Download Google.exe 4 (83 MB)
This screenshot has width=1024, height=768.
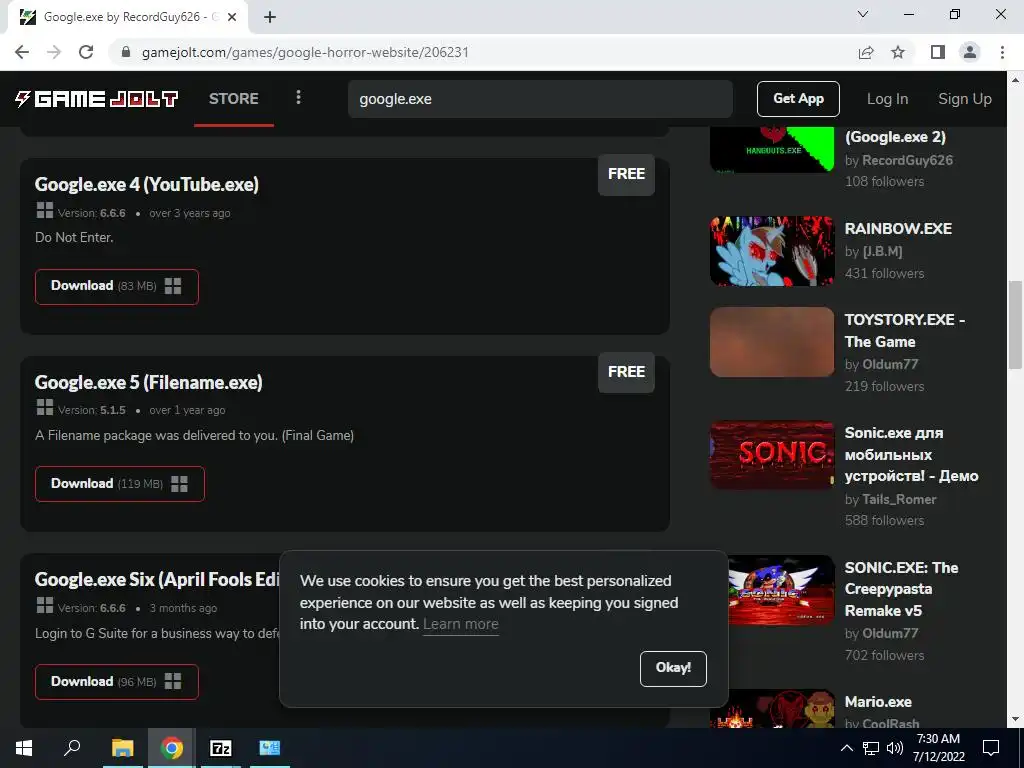click(116, 286)
